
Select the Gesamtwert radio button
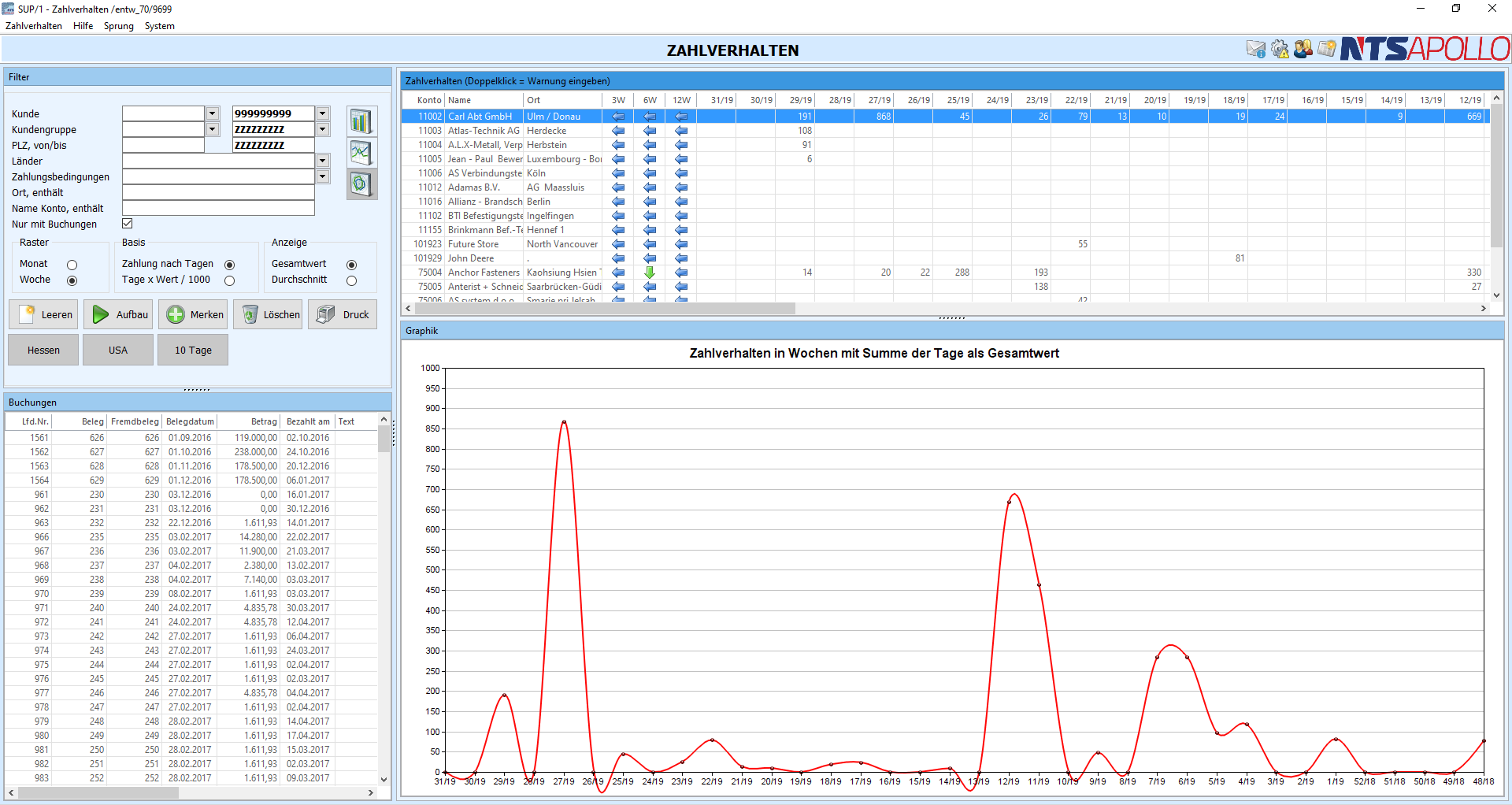click(x=351, y=265)
